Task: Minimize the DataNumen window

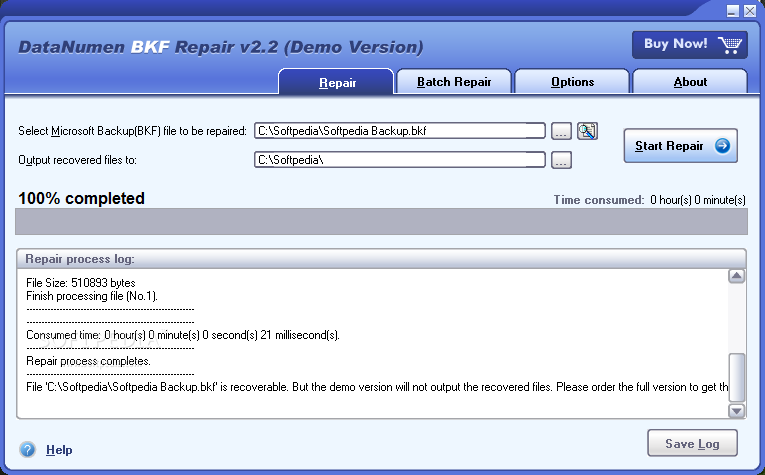Action: tap(732, 11)
